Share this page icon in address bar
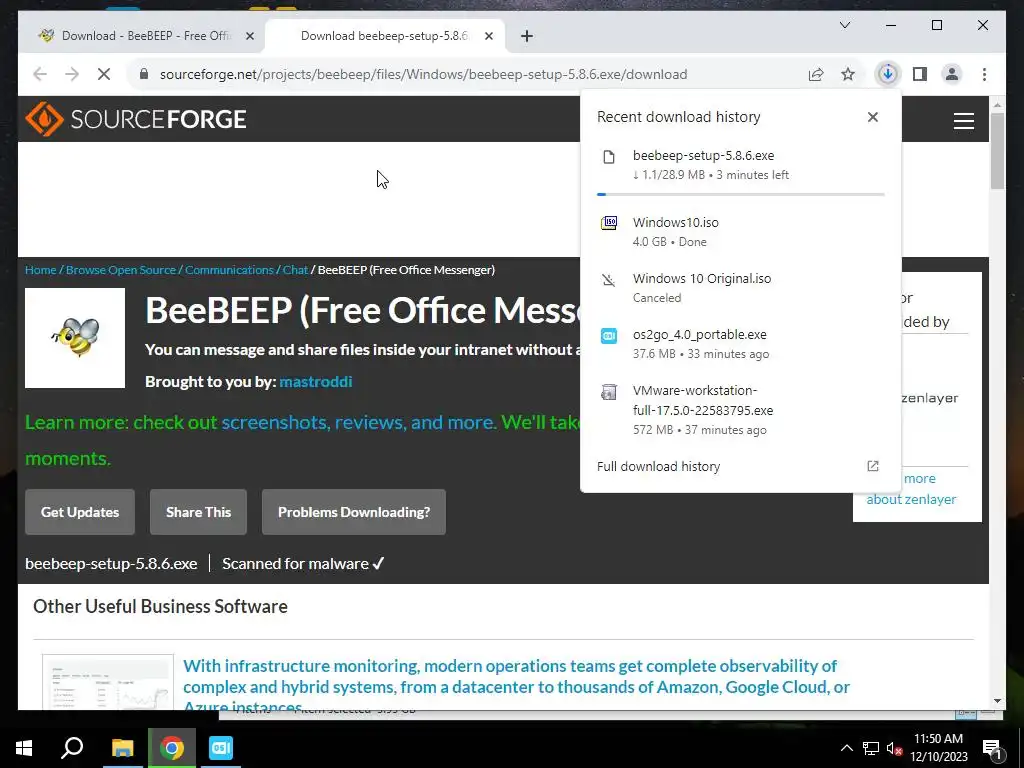This screenshot has height=768, width=1024. coord(816,74)
